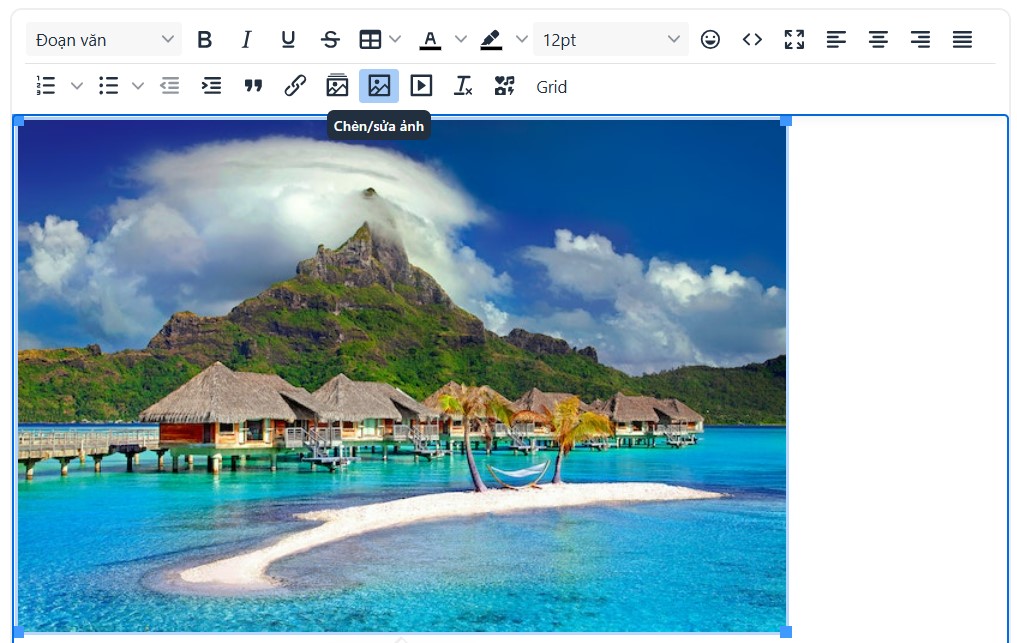Viewport: 1017px width, 643px height.
Task: Apply highlight background color
Action: pyautogui.click(x=491, y=40)
